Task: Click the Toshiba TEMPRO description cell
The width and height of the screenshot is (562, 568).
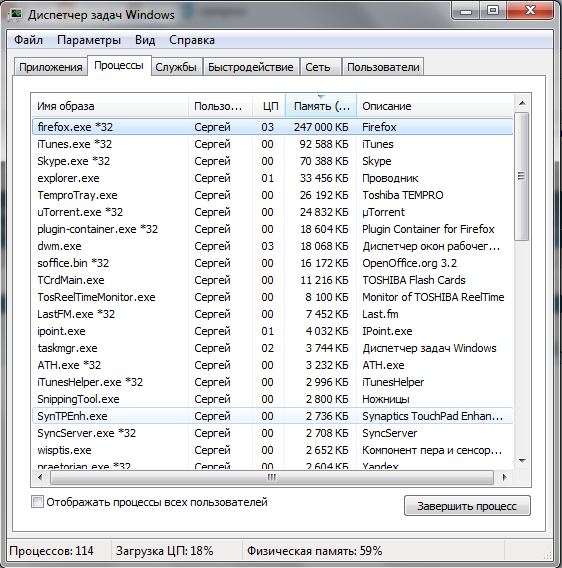Action: click(x=403, y=195)
